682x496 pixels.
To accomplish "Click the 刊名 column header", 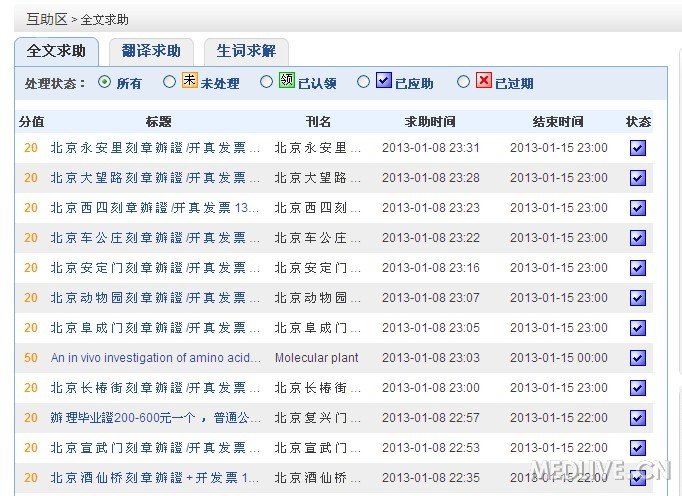I will click(318, 122).
